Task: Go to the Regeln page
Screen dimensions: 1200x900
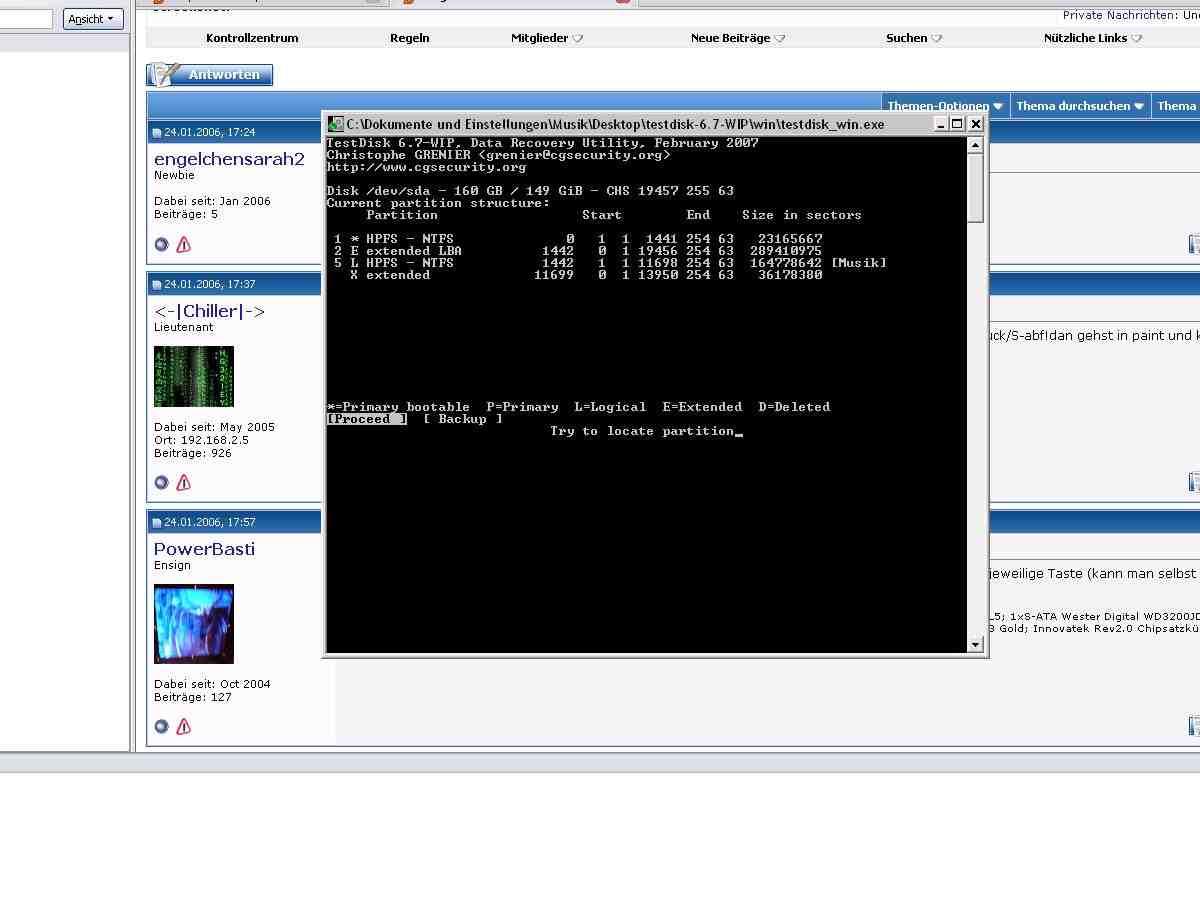Action: (409, 38)
